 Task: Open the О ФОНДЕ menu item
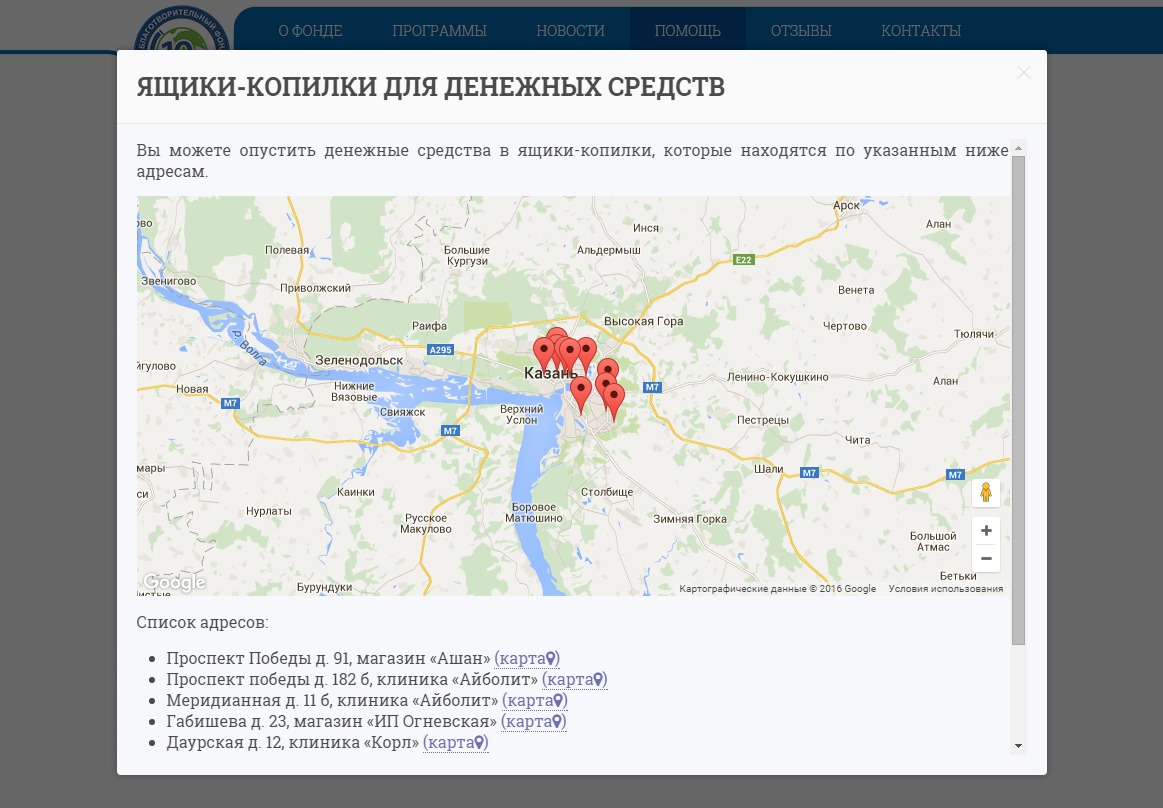point(310,30)
